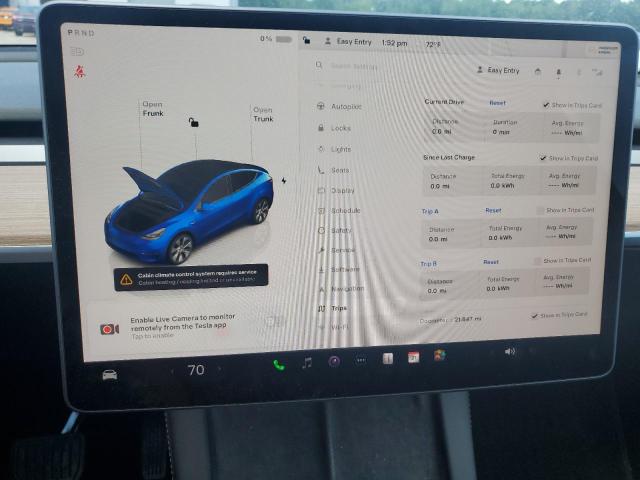Tap the connectivity signal icon in settings header

pyautogui.click(x=597, y=73)
